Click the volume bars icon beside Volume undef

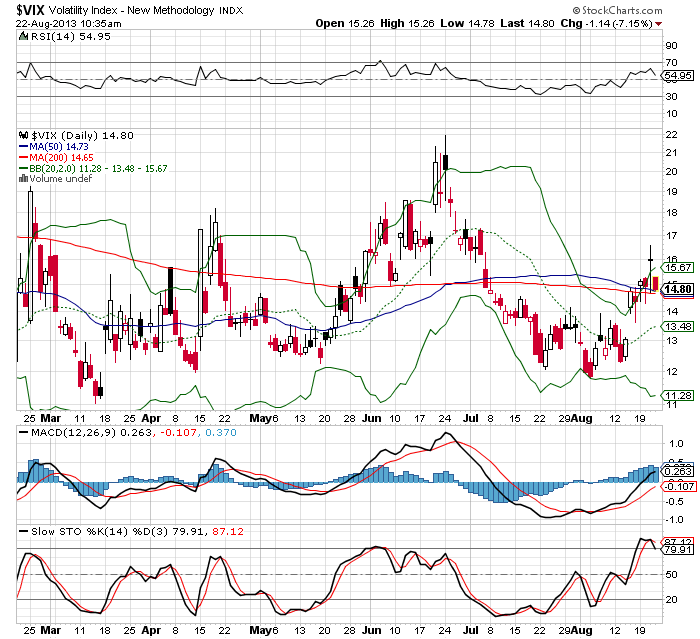point(23,179)
